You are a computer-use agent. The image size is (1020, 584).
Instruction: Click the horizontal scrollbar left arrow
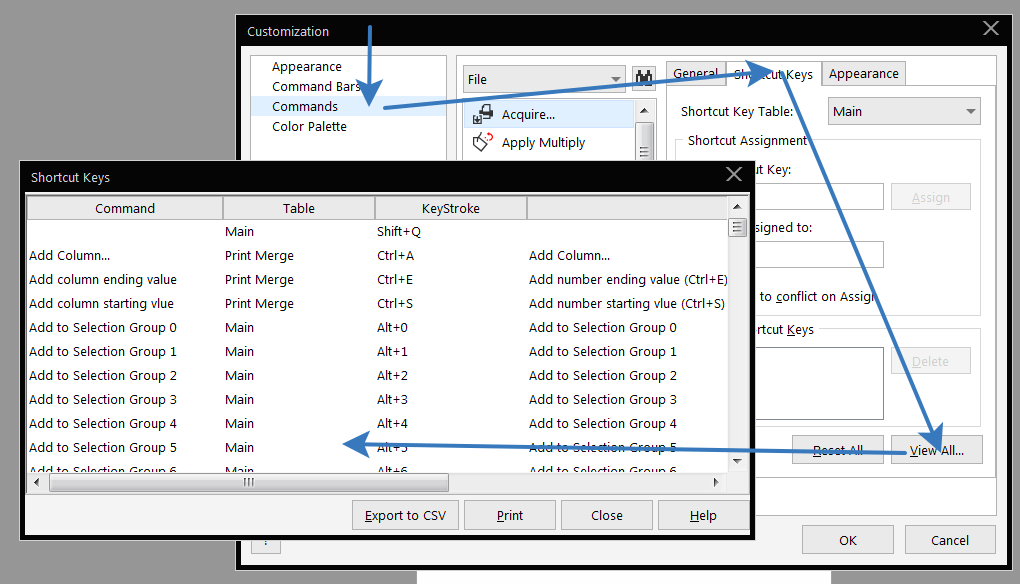pyautogui.click(x=36, y=483)
